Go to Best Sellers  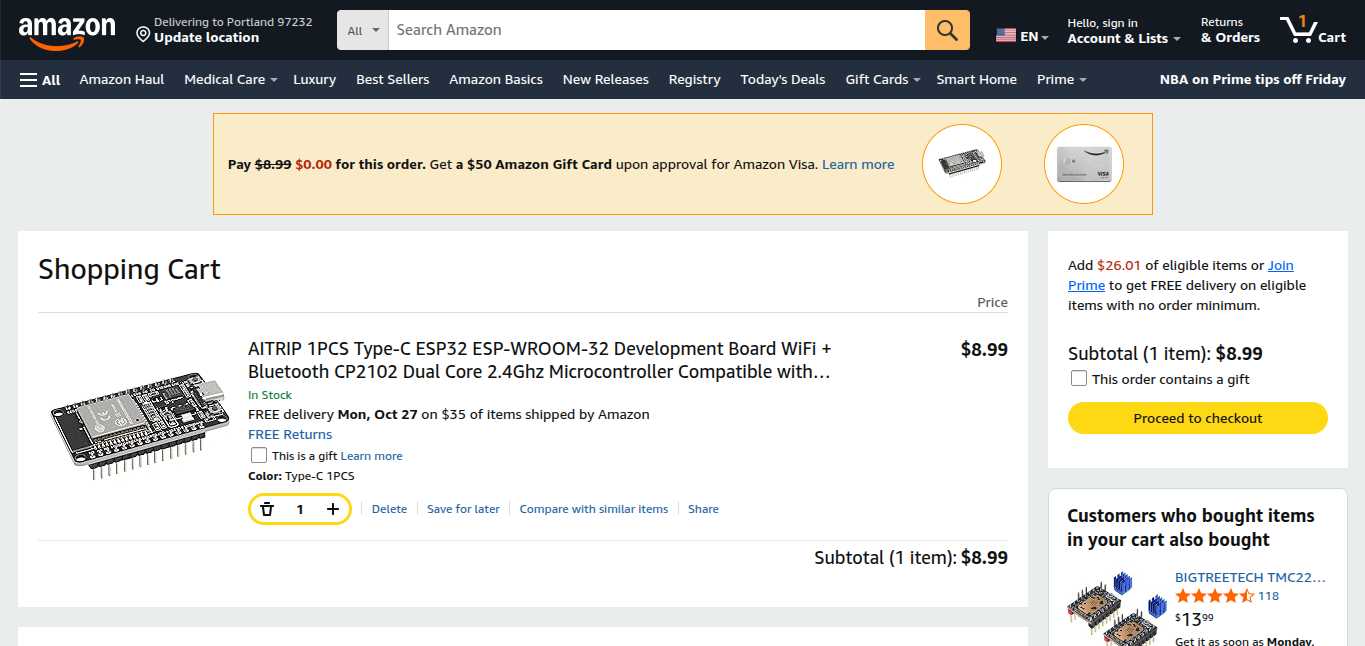[392, 80]
